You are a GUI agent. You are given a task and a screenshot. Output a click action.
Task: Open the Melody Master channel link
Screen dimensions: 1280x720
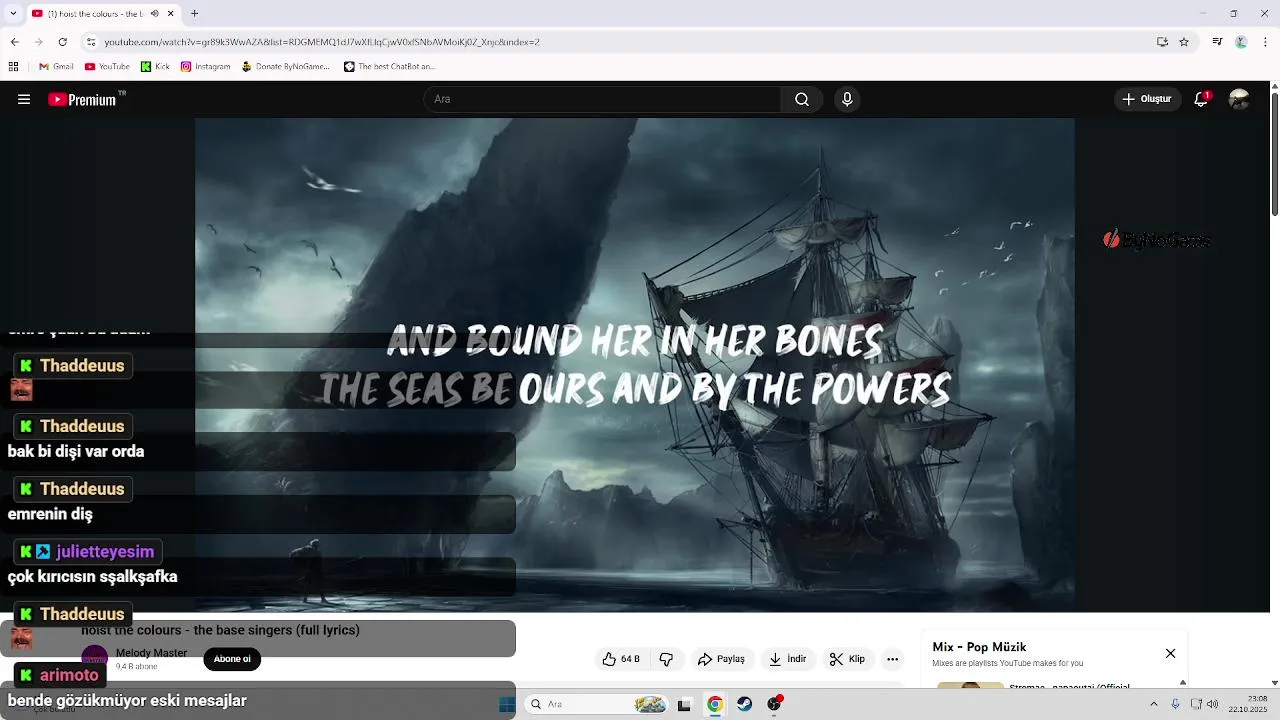[x=151, y=653]
